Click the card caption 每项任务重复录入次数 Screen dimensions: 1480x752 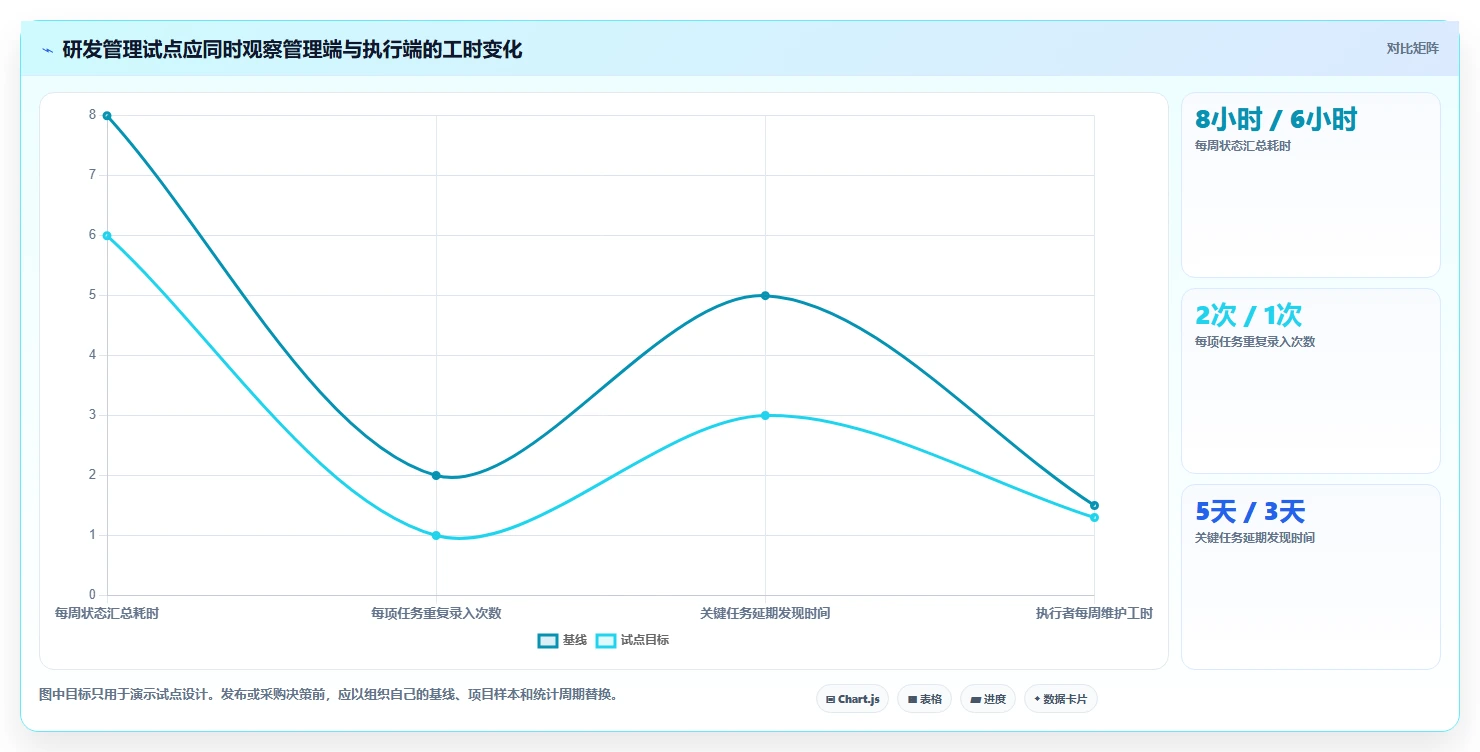coord(1255,342)
